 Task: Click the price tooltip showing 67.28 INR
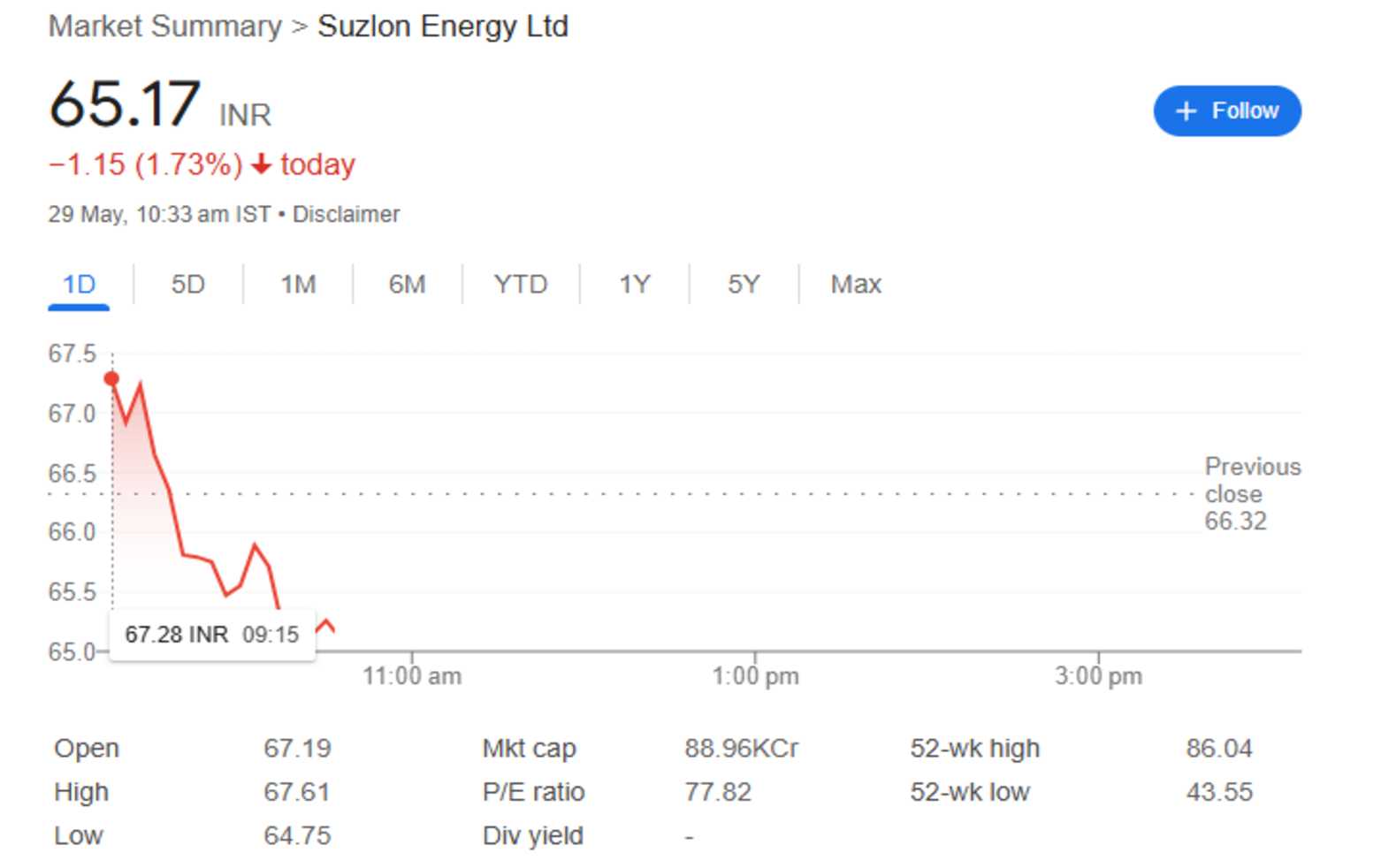(x=210, y=633)
